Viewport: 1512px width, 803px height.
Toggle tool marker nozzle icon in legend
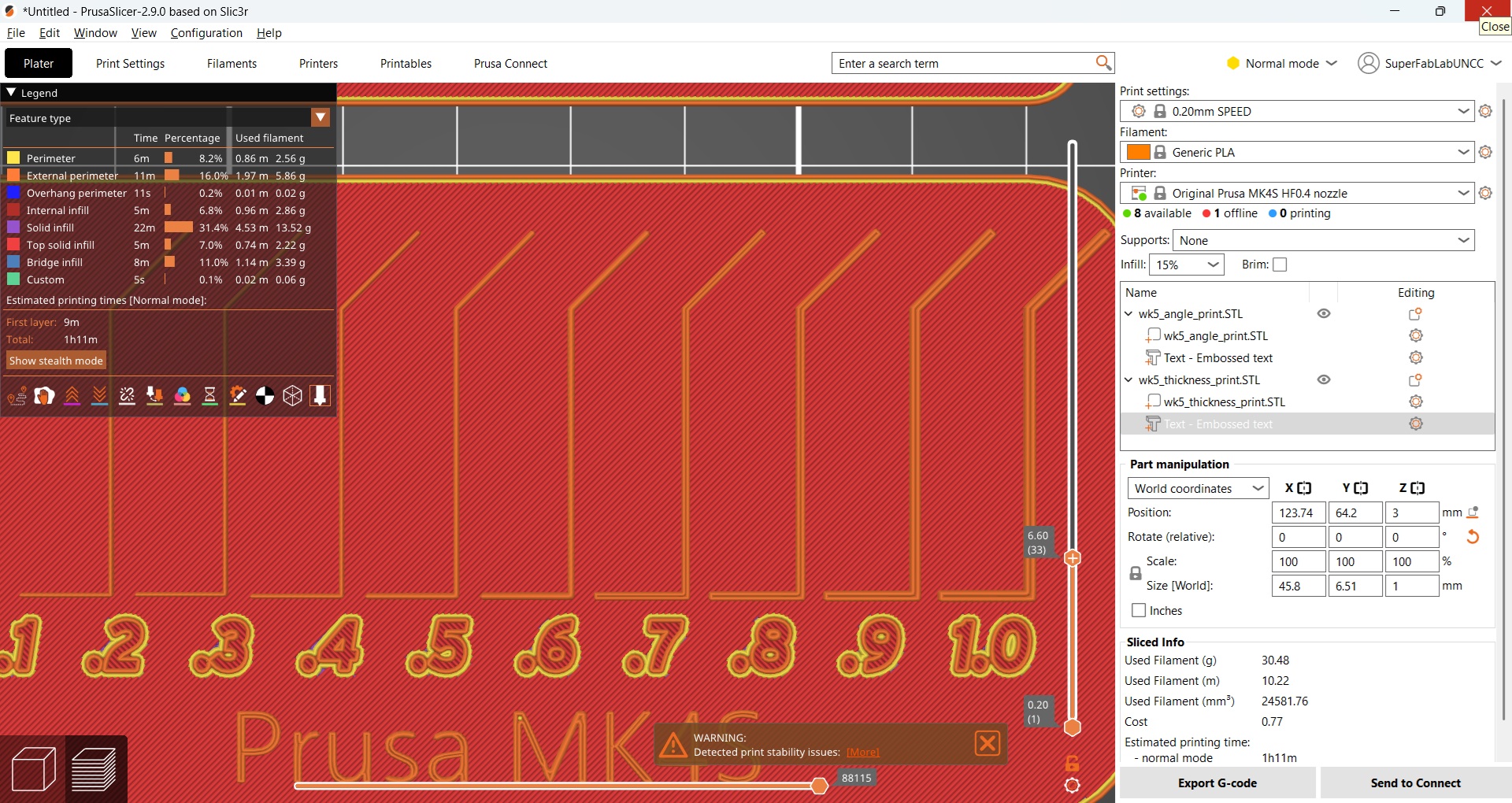pos(320,395)
